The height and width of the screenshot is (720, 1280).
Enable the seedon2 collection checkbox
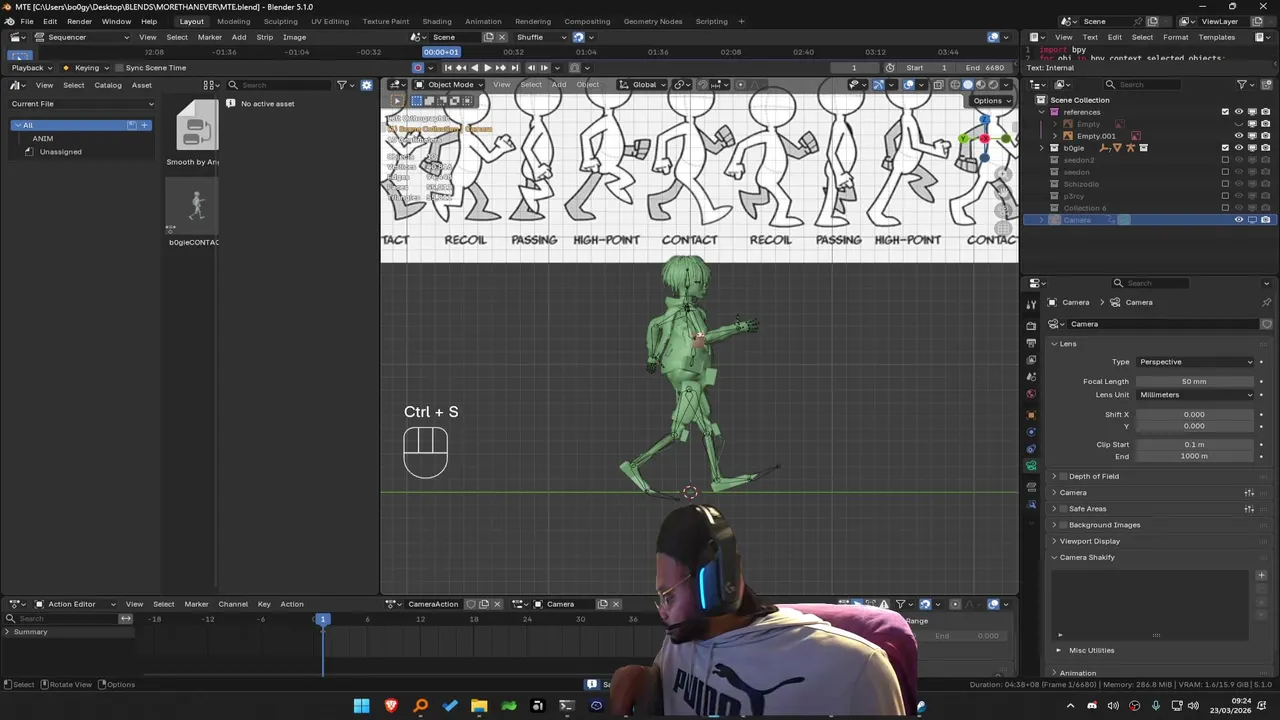pos(1225,160)
